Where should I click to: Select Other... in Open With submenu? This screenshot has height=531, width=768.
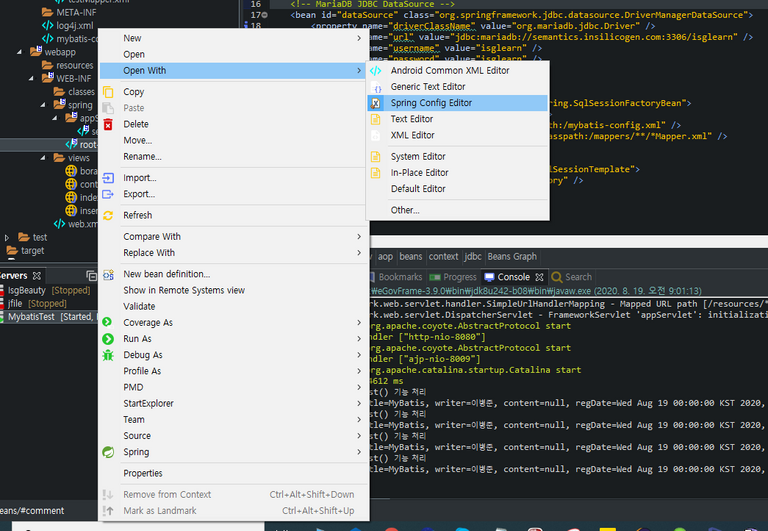pos(457,210)
